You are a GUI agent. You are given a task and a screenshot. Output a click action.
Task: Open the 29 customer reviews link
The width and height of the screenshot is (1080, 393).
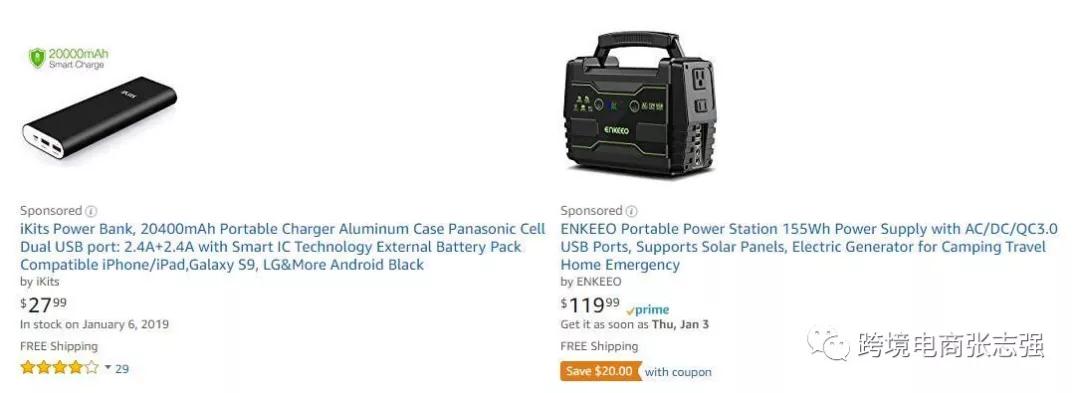tap(122, 368)
